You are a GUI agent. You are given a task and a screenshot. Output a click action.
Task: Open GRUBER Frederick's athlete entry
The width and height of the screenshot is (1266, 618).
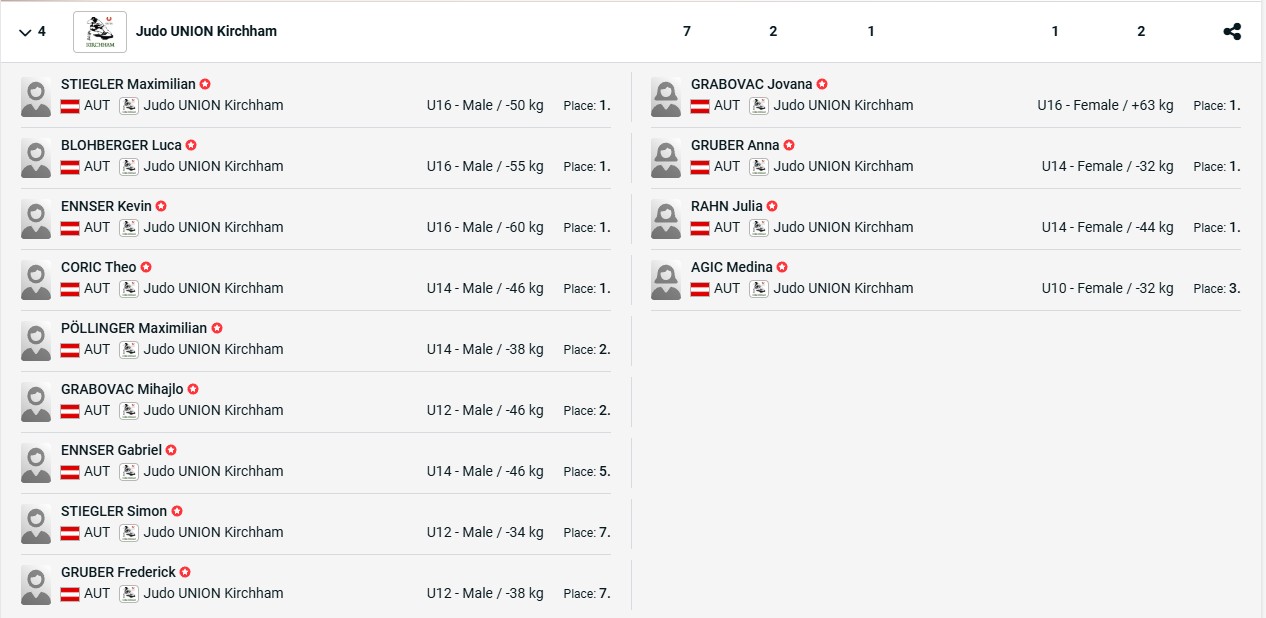click(118, 572)
